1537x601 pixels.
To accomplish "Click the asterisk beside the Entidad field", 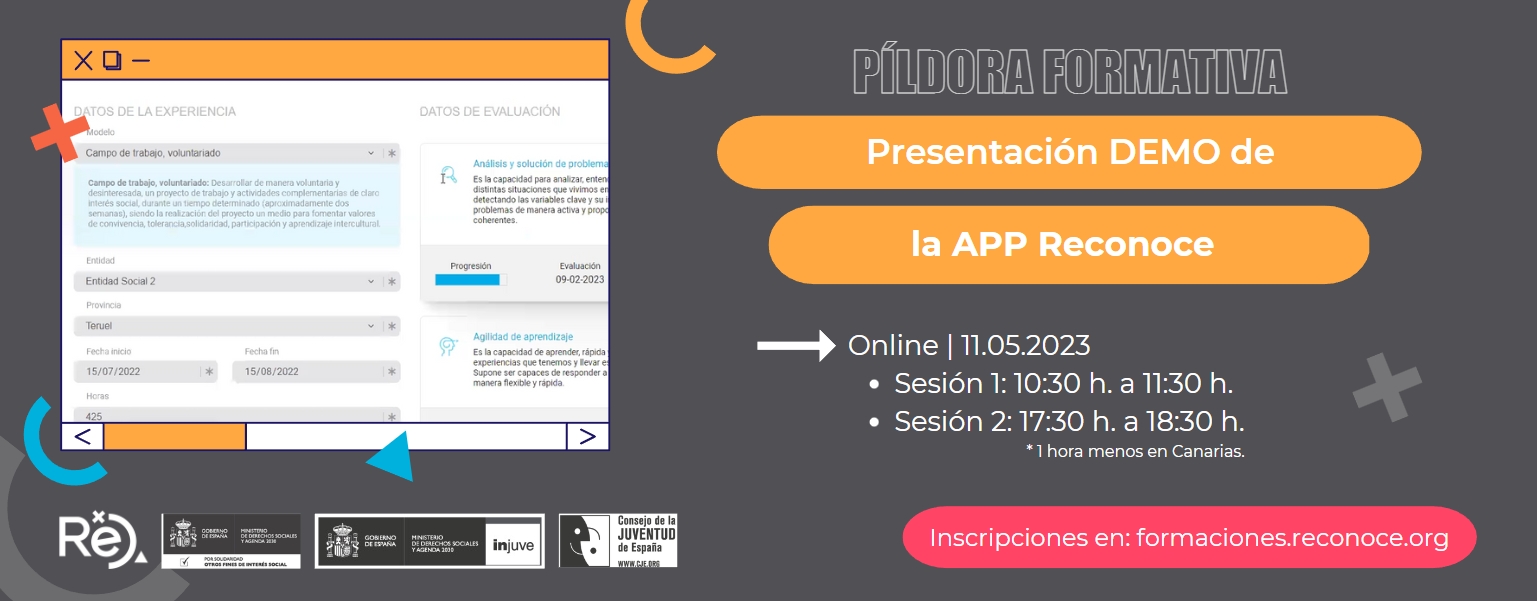I will [392, 282].
